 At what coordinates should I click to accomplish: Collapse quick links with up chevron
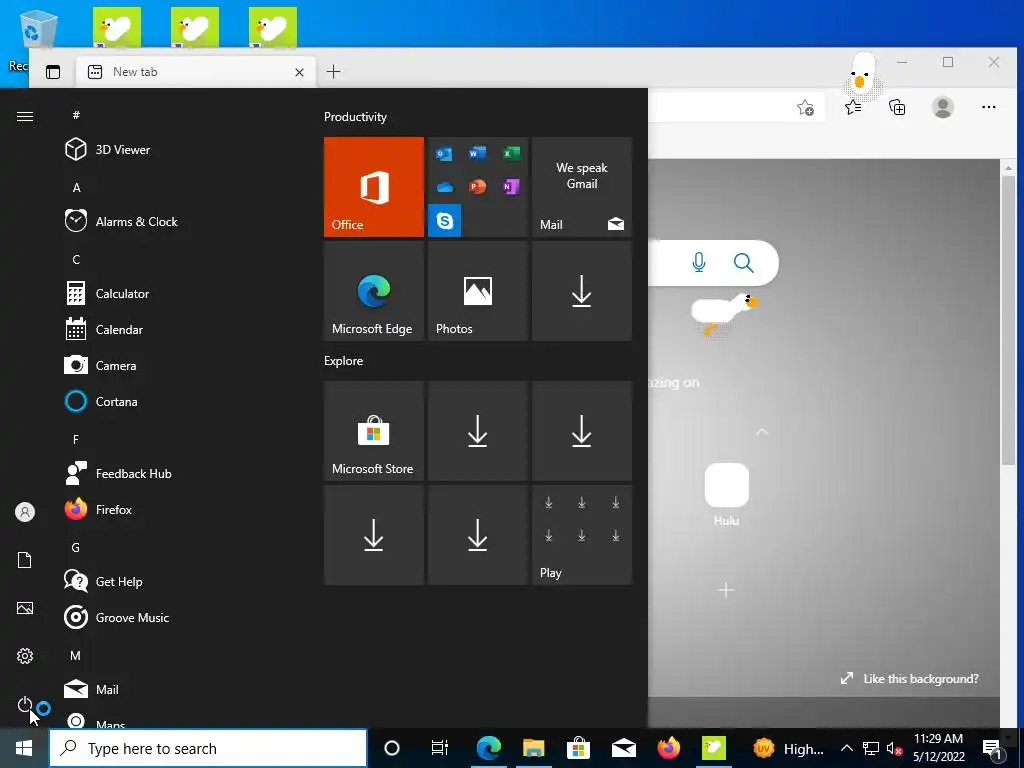[761, 432]
